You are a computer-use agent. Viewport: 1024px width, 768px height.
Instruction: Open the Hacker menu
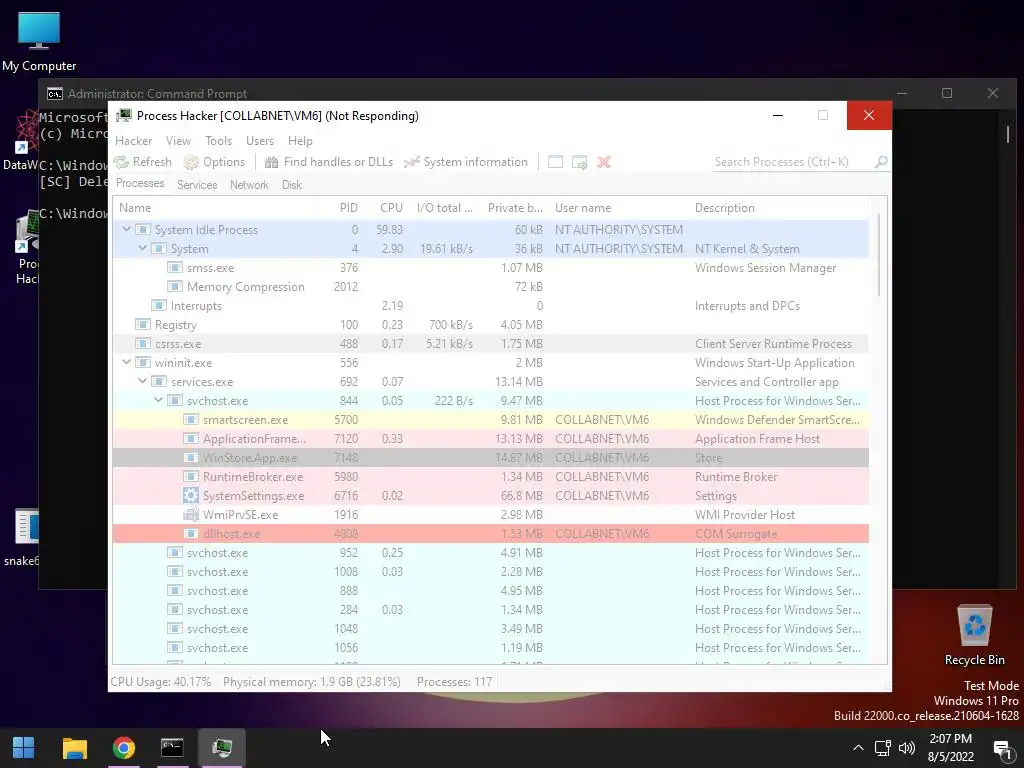point(133,141)
